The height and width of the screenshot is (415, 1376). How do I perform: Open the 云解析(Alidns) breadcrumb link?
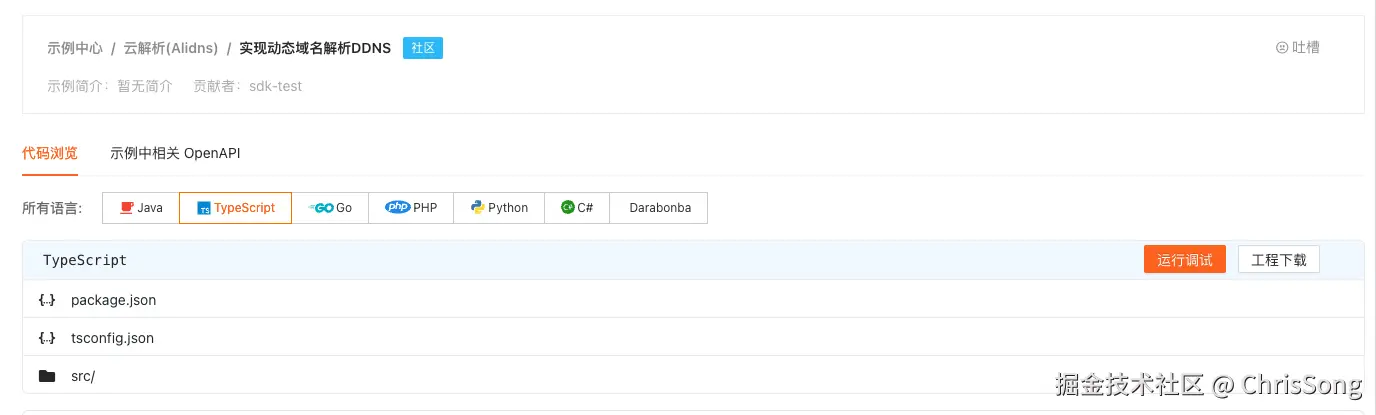tap(169, 48)
